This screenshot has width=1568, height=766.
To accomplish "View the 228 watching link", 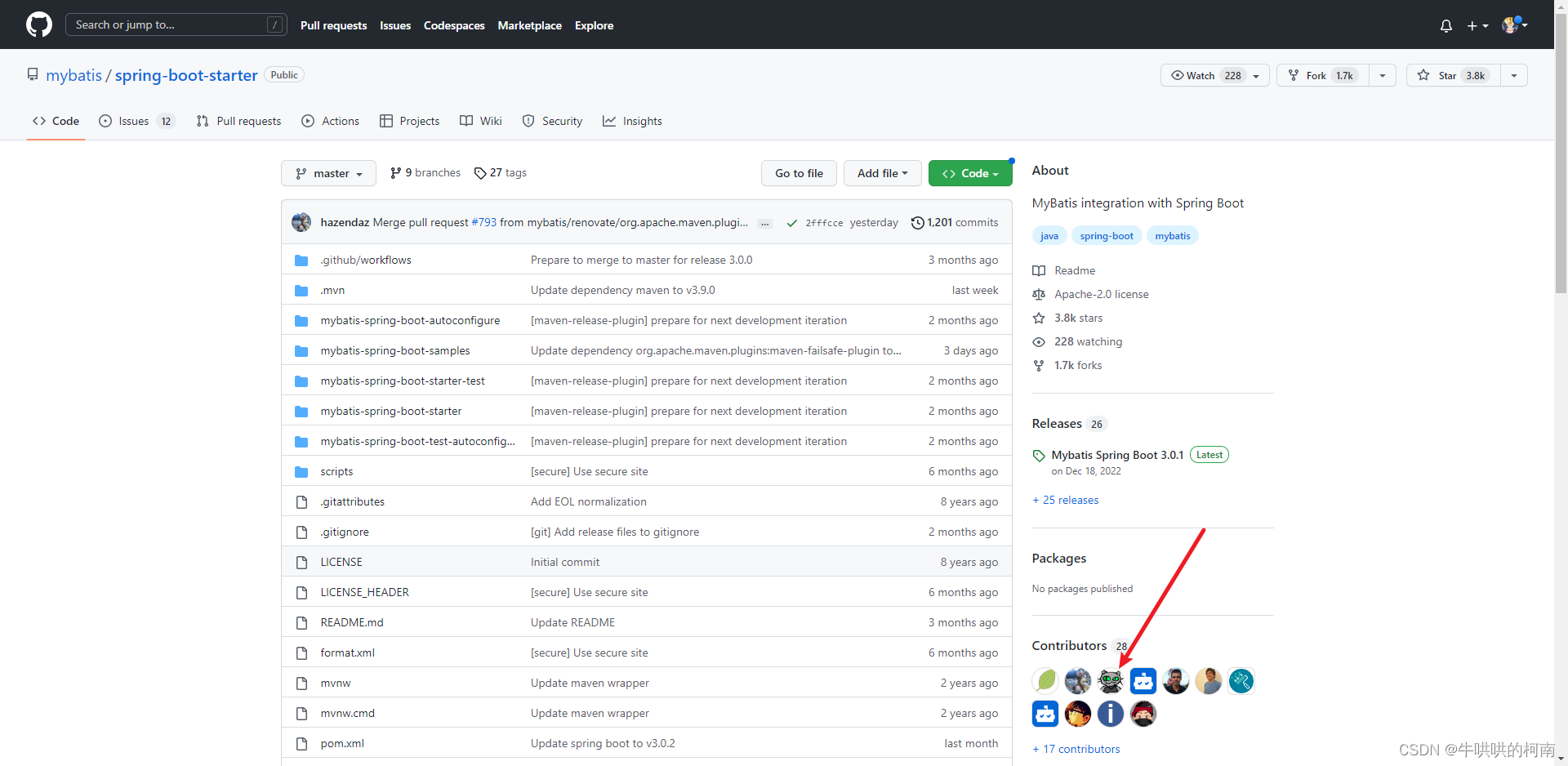I will coord(1078,341).
